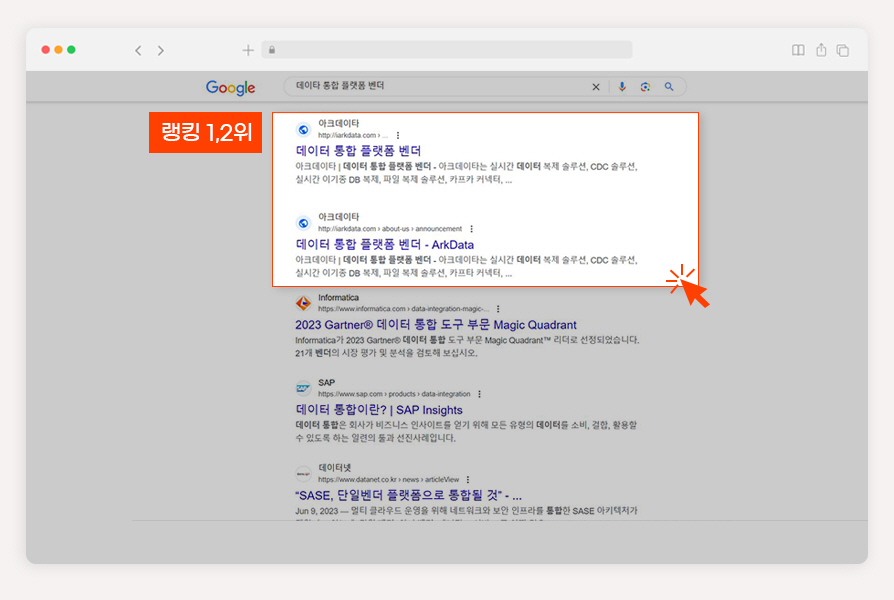
Task: Open more options for SAP result
Action: [479, 394]
